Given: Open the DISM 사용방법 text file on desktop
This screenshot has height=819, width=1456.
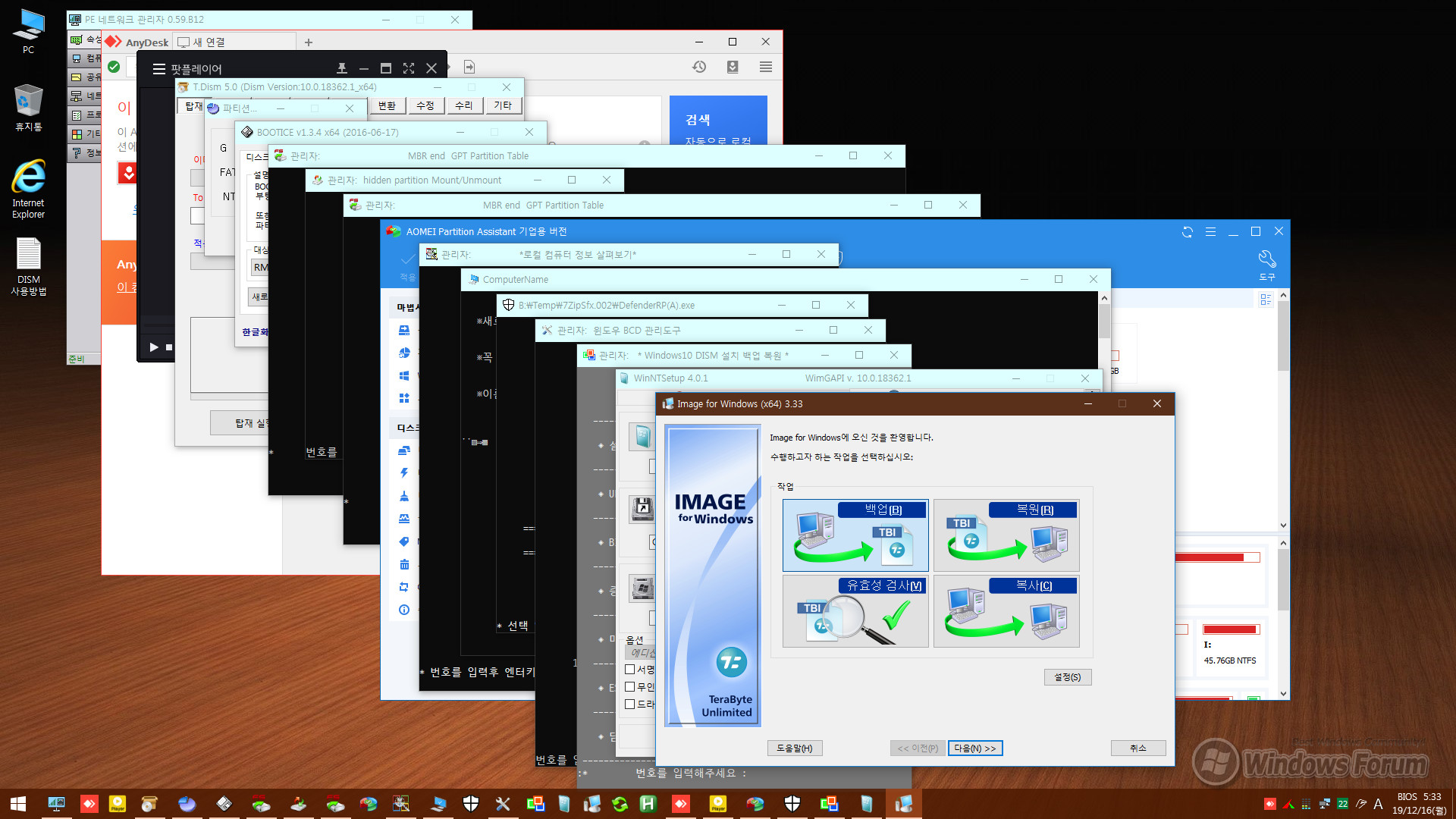Looking at the screenshot, I should [28, 267].
